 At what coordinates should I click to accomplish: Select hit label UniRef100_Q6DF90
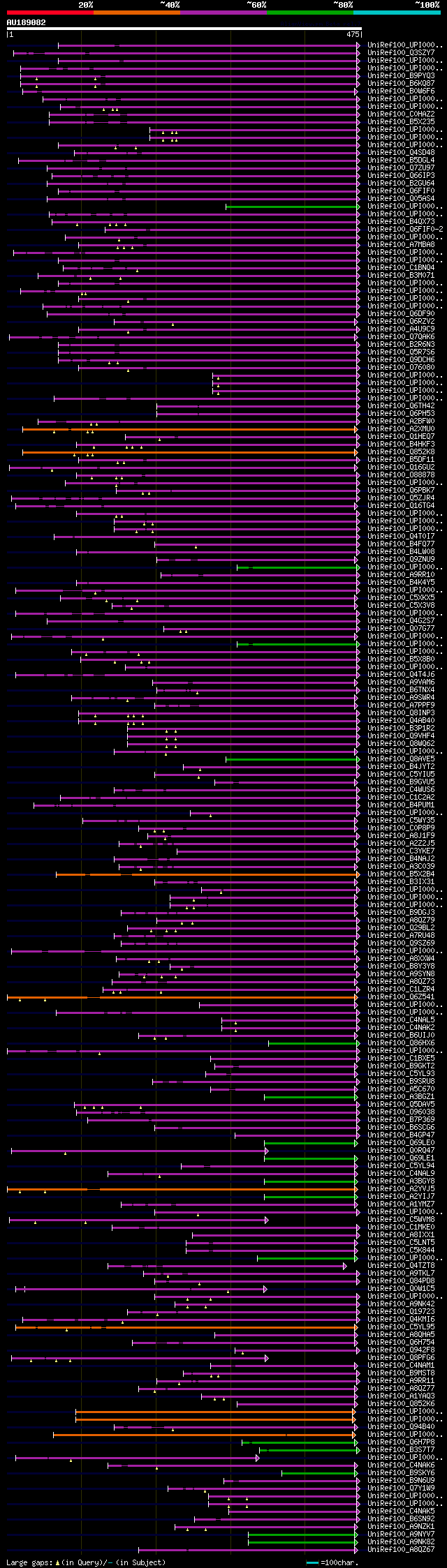coord(401,313)
